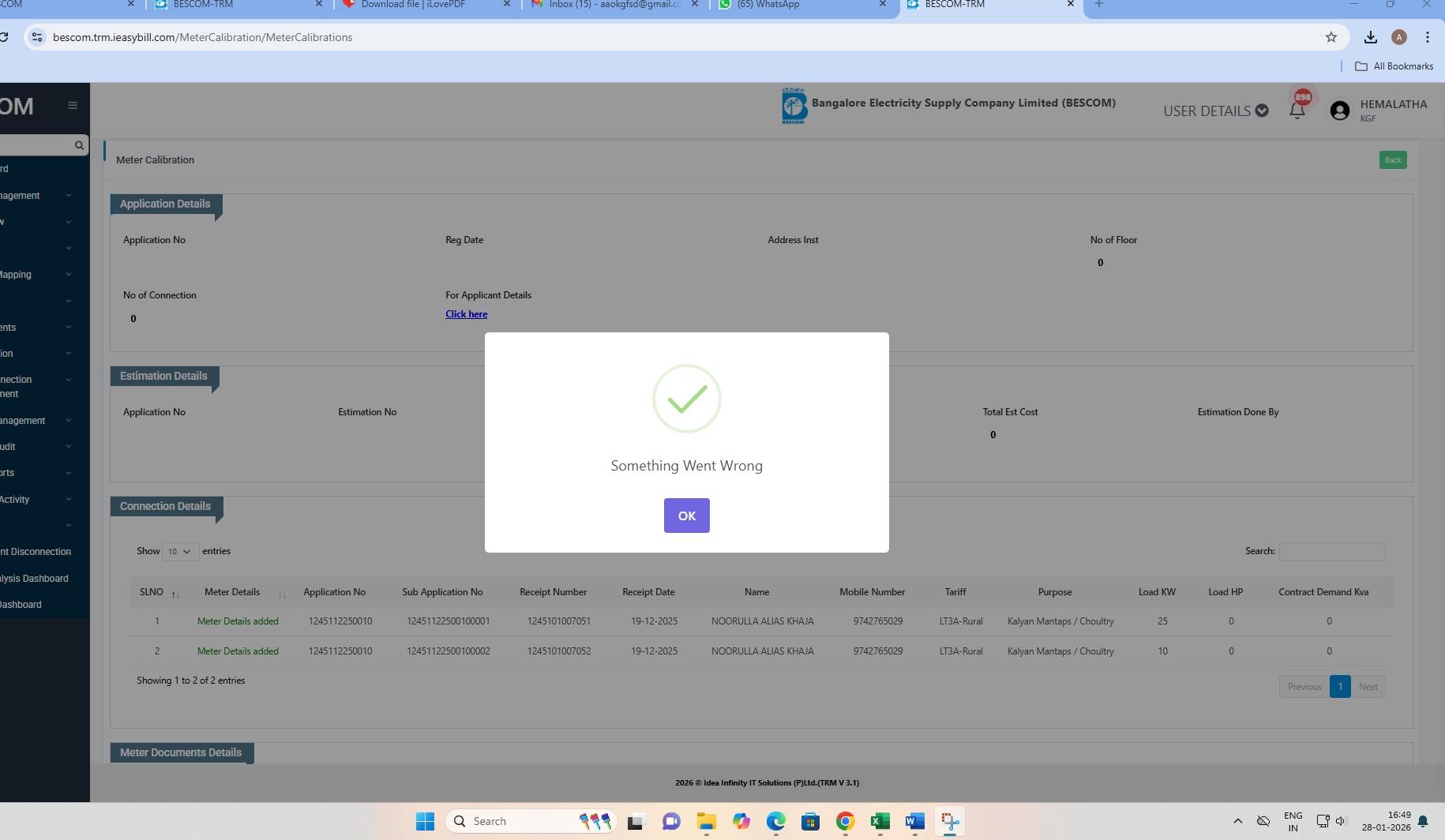Click the site information icon in address bar
The height and width of the screenshot is (840, 1445).
[x=37, y=37]
